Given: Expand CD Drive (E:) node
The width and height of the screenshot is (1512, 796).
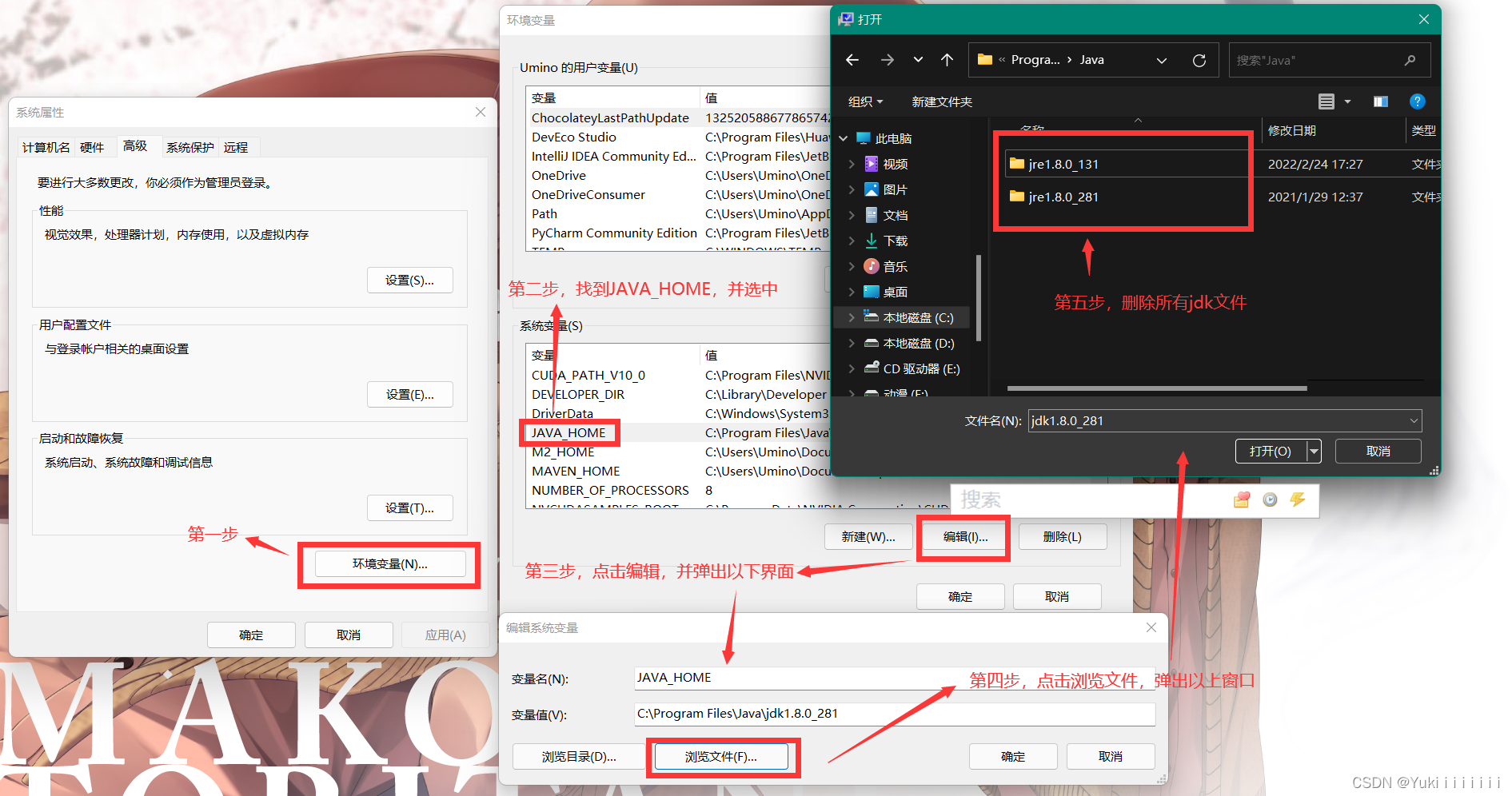Looking at the screenshot, I should click(852, 368).
